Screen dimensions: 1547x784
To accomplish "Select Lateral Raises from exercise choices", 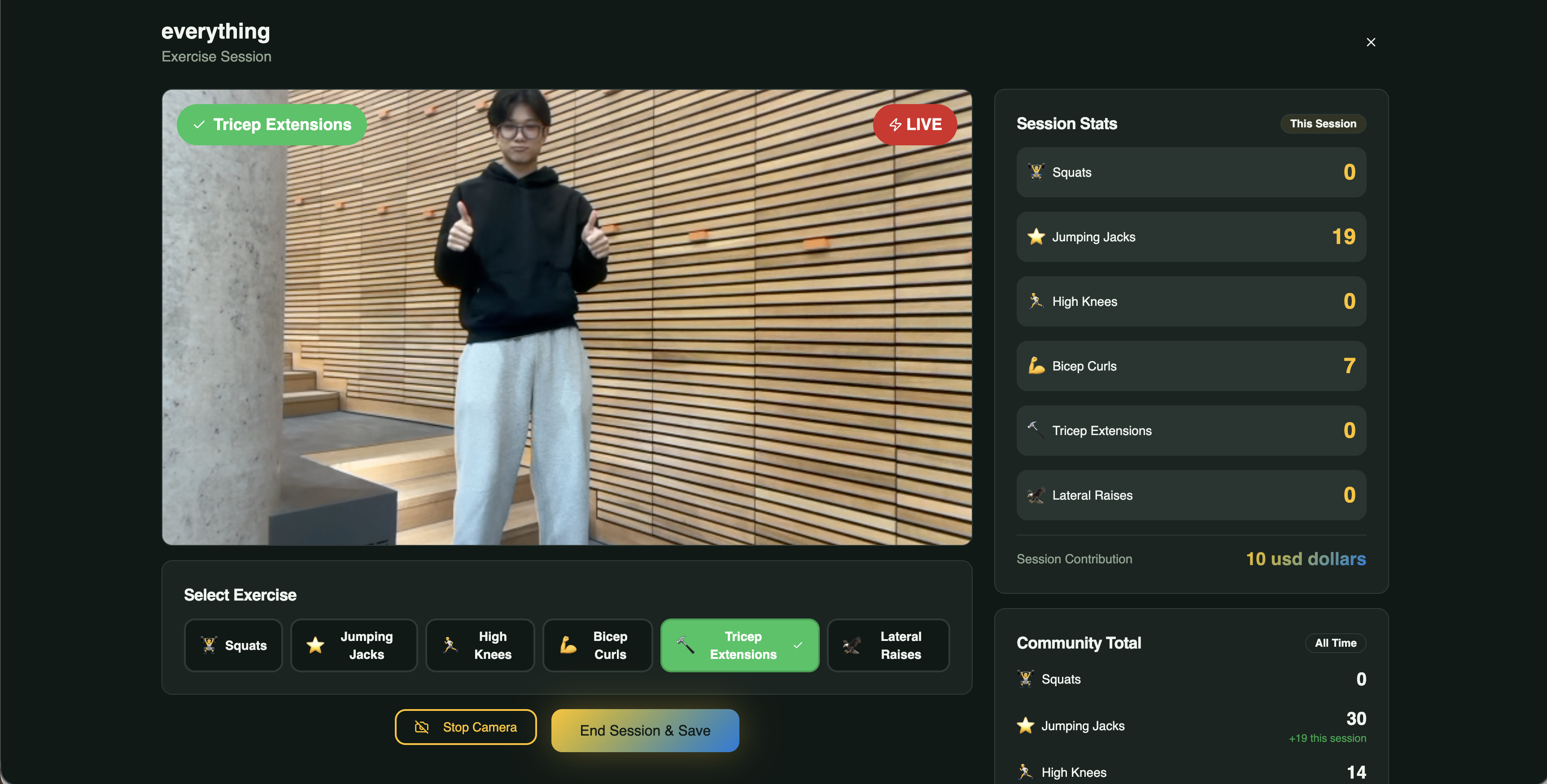I will (x=887, y=645).
